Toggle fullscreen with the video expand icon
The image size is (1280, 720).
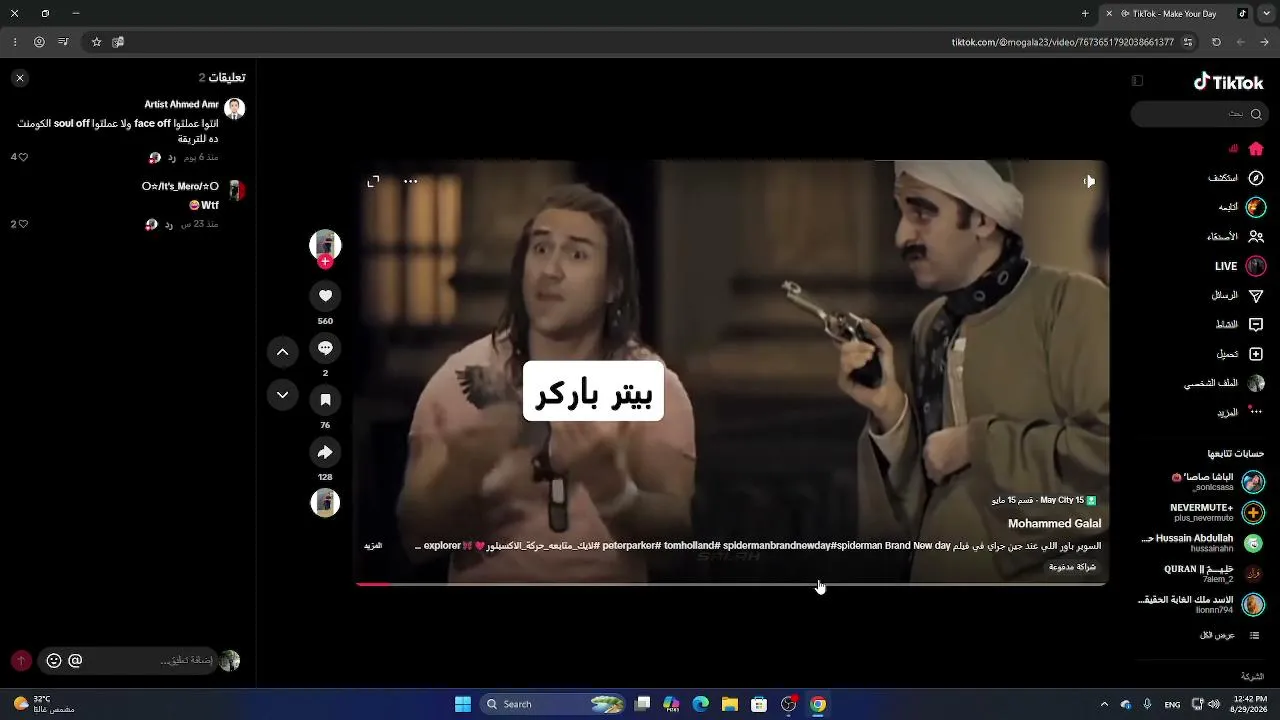click(373, 181)
